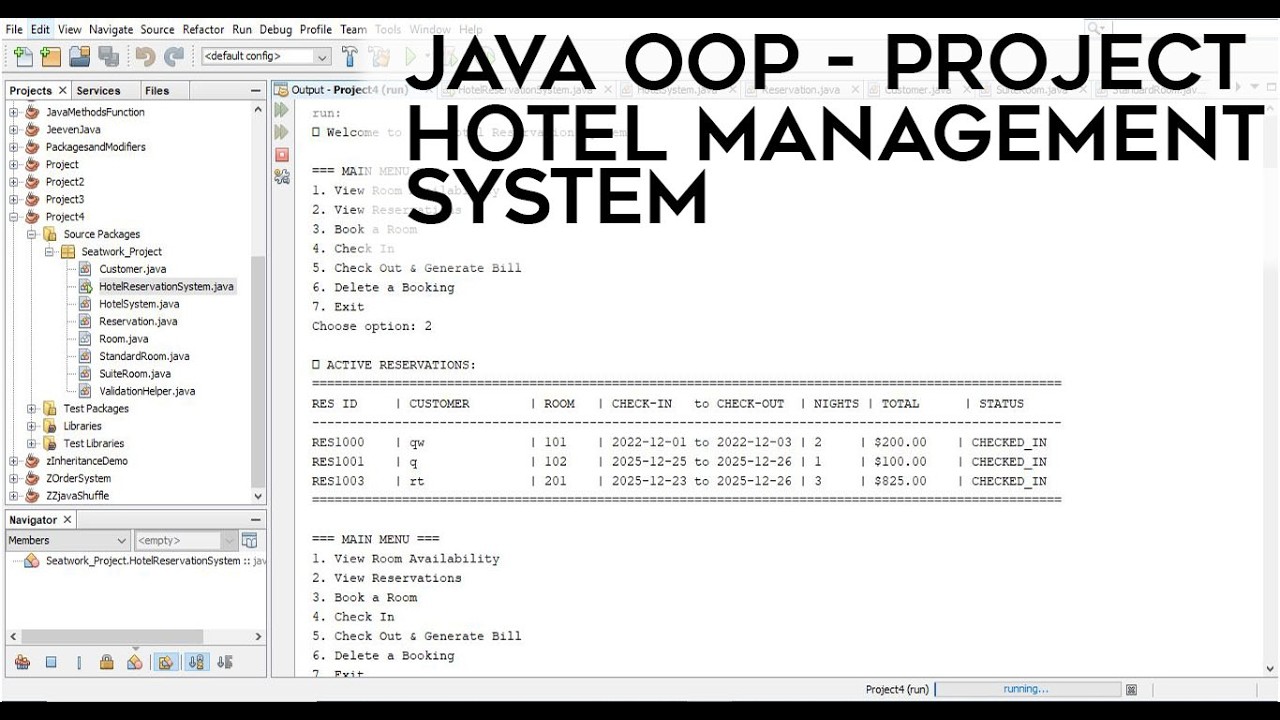Toggle Show Inherited Members in Navigator
Screen dimensions: 1280x720
[22, 662]
